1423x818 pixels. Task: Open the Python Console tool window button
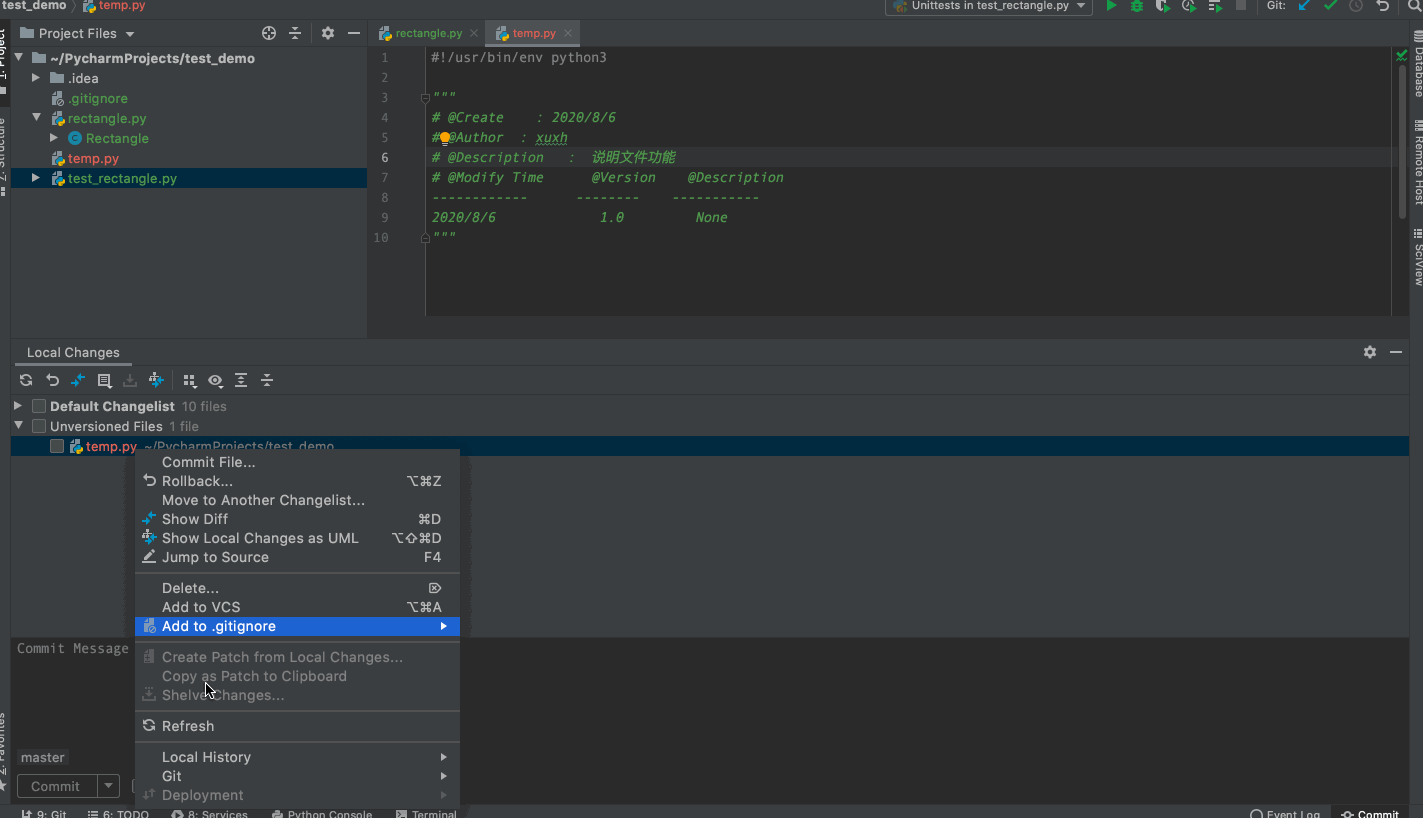pos(321,814)
